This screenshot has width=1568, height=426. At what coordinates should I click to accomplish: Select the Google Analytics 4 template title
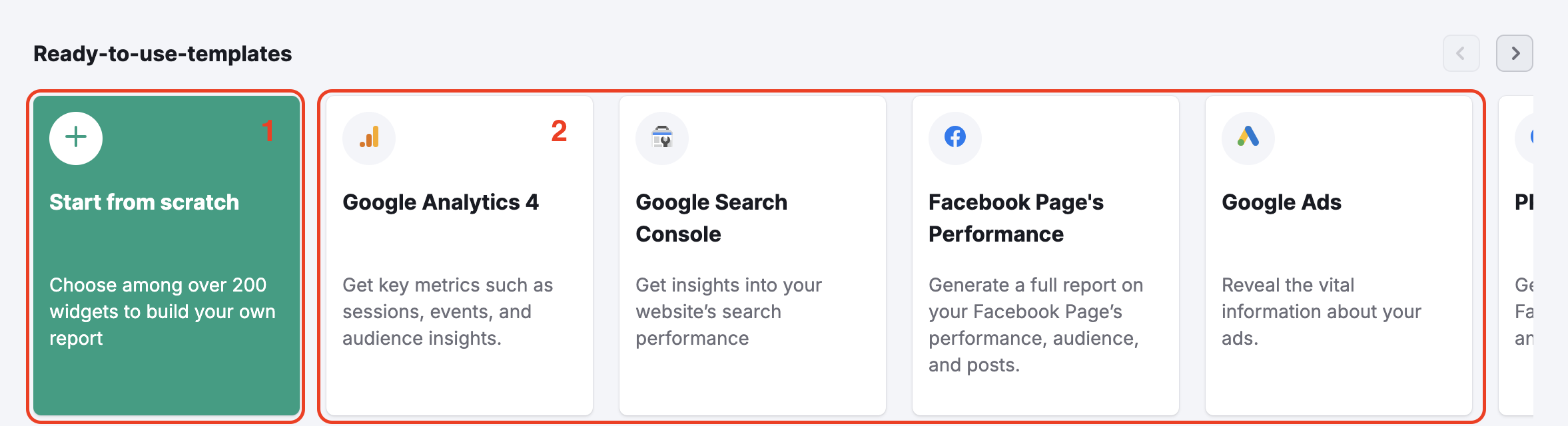coord(440,202)
